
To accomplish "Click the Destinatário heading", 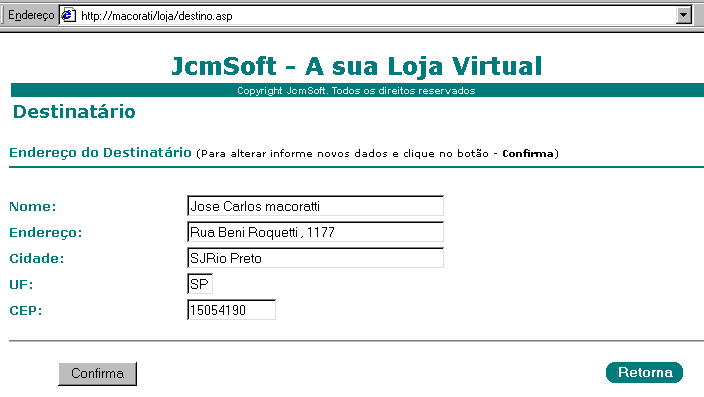I will click(x=74, y=112).
